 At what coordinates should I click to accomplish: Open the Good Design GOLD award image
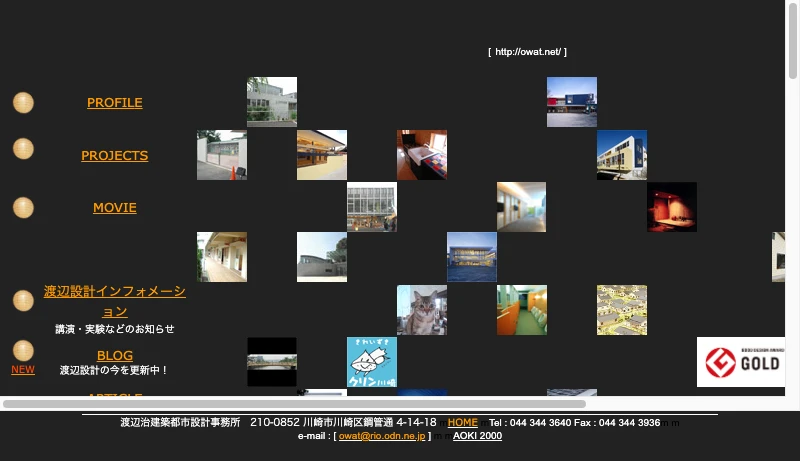pos(741,362)
